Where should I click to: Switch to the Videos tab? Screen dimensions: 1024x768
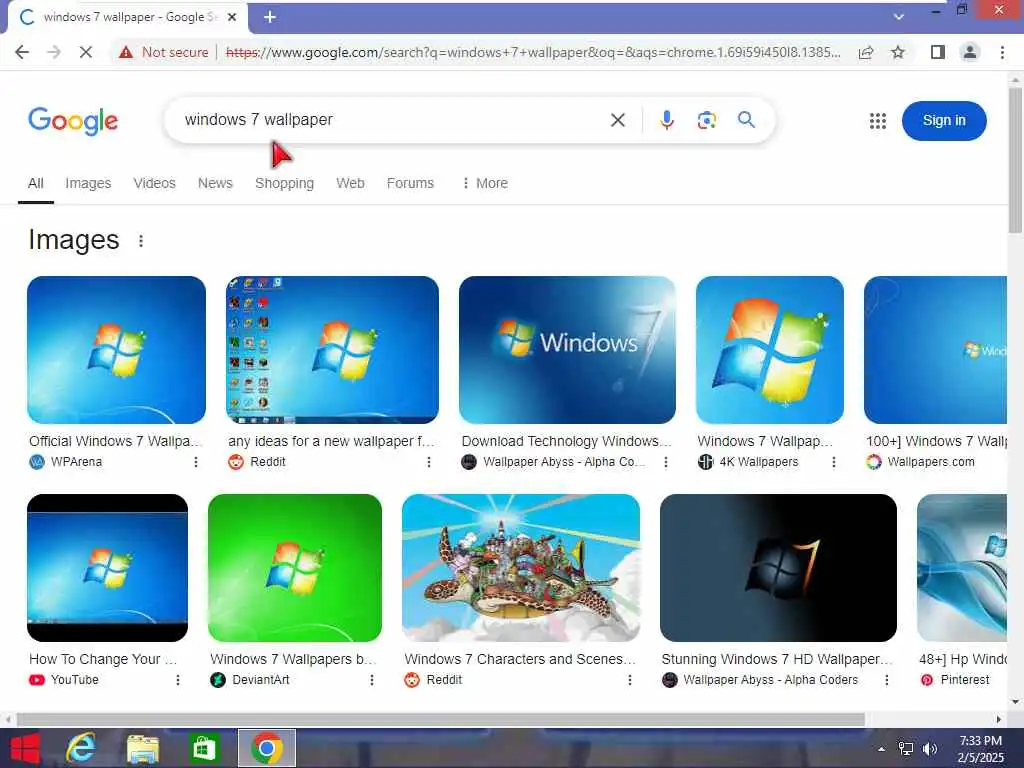tap(155, 184)
